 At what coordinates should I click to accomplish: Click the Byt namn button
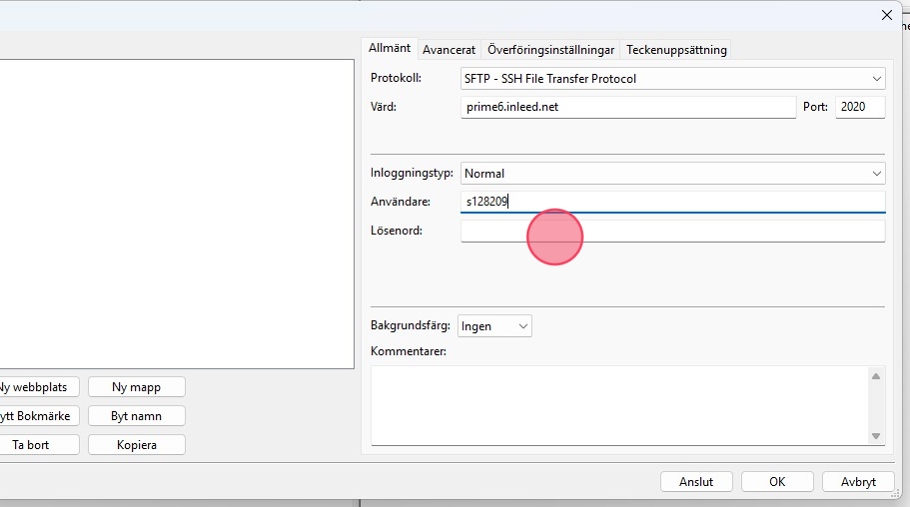pyautogui.click(x=136, y=416)
